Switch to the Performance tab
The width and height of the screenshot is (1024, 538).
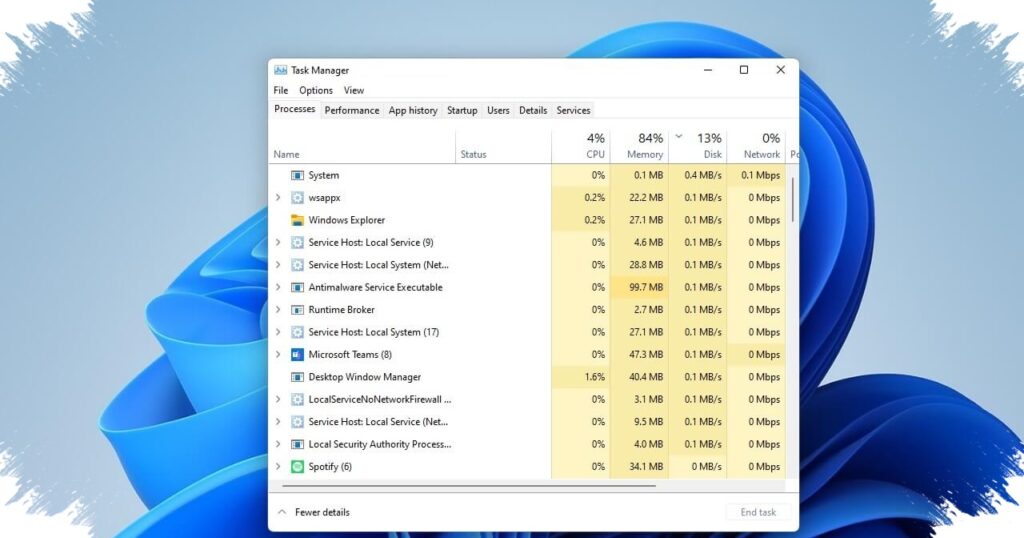pos(352,110)
